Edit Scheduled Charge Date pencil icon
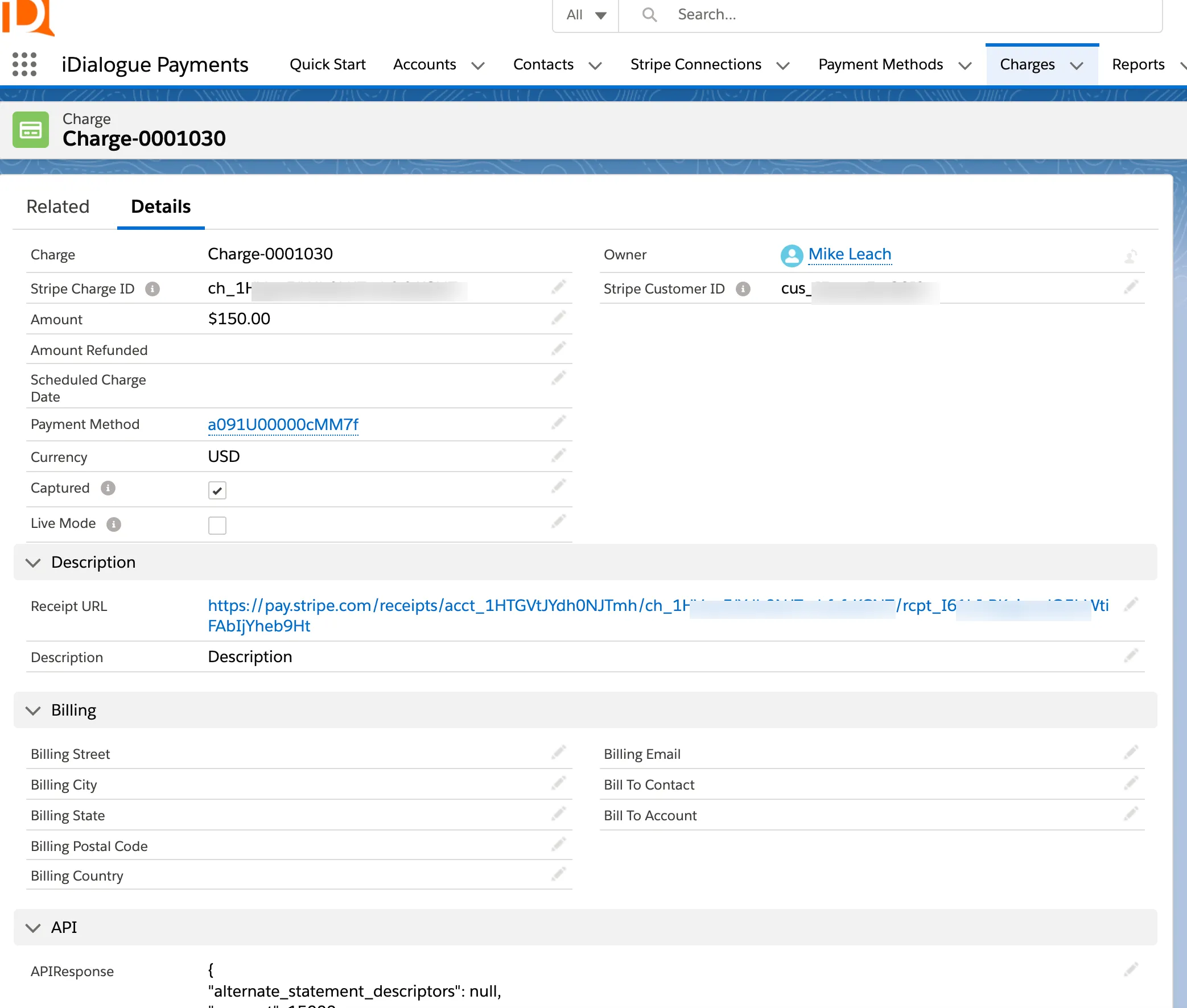1187x1008 pixels. [558, 378]
